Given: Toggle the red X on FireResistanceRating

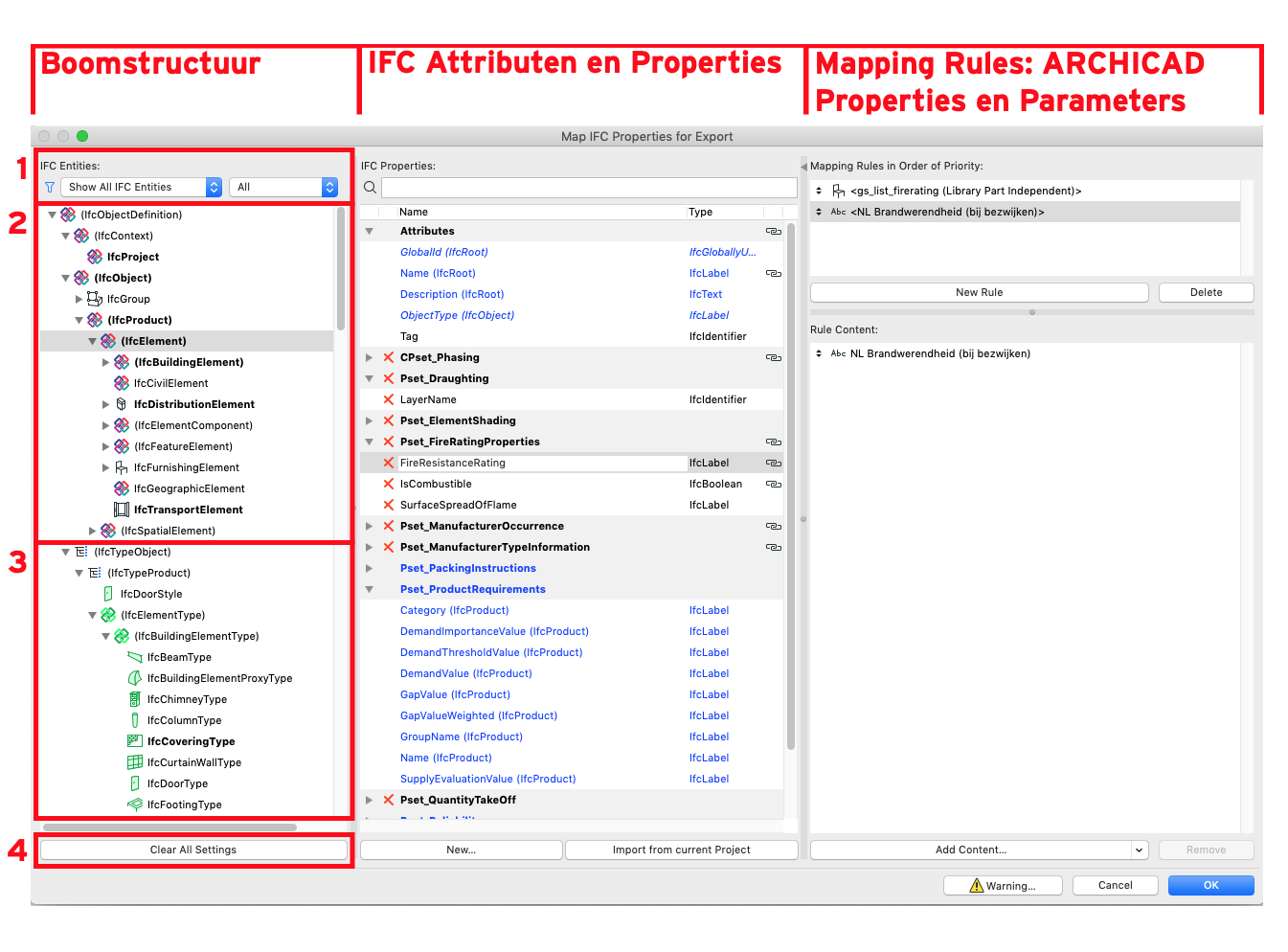Looking at the screenshot, I should 389,463.
